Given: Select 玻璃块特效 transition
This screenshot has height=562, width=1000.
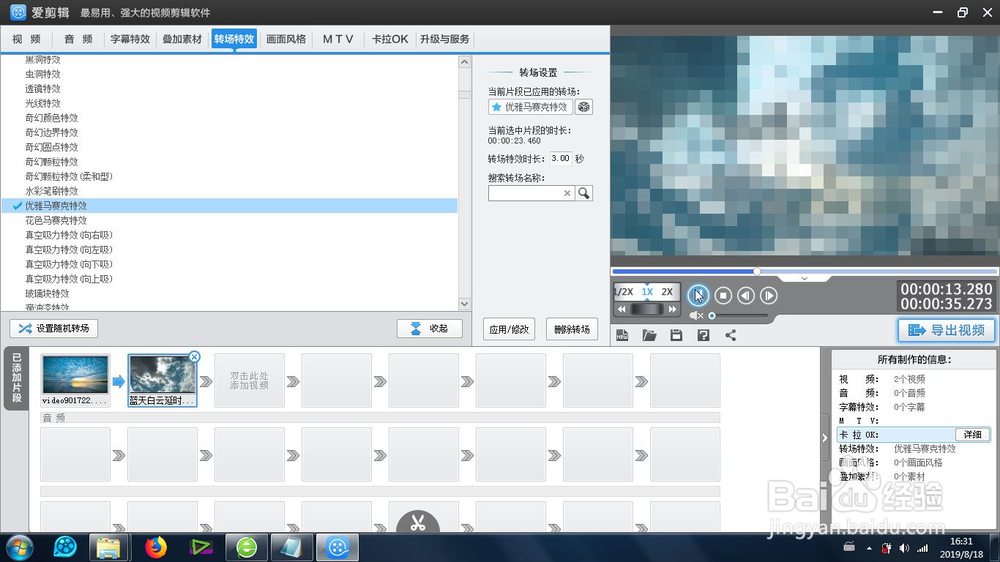Looking at the screenshot, I should (x=47, y=293).
